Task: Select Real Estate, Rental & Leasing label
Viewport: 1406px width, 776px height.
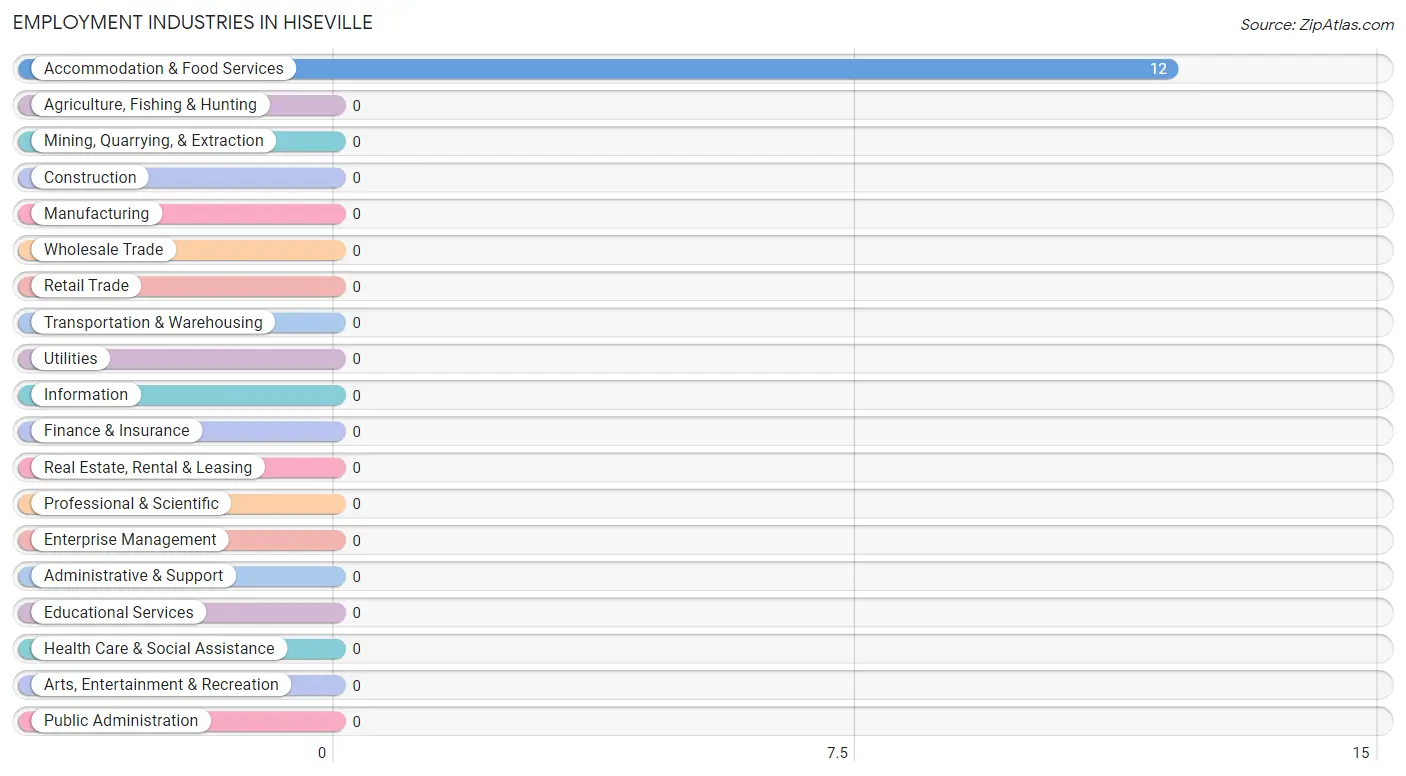Action: point(148,468)
